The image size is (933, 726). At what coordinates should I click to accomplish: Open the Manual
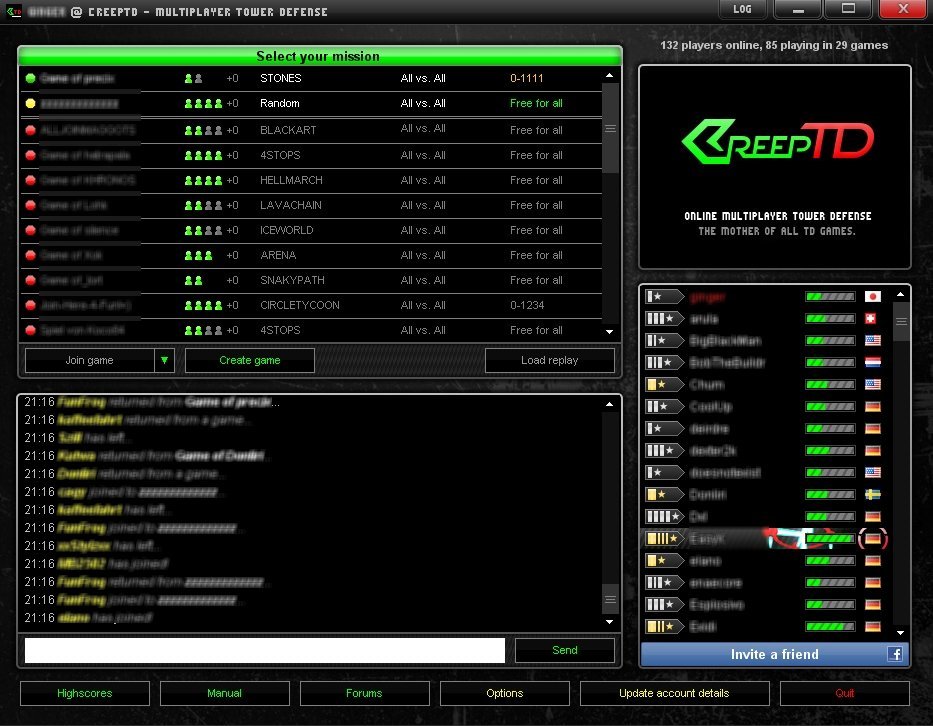pos(224,693)
